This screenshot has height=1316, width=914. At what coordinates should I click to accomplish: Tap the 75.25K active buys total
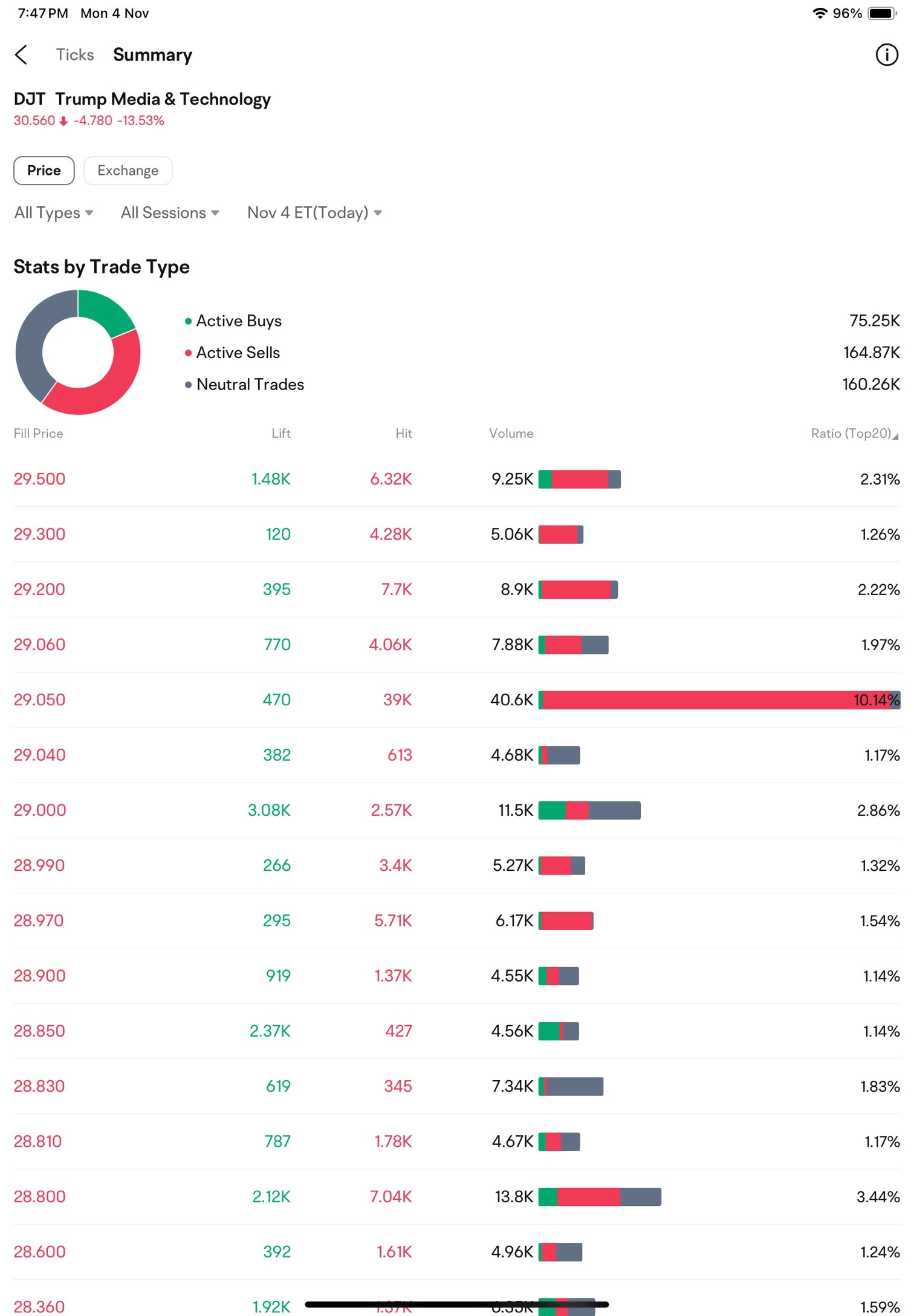875,321
